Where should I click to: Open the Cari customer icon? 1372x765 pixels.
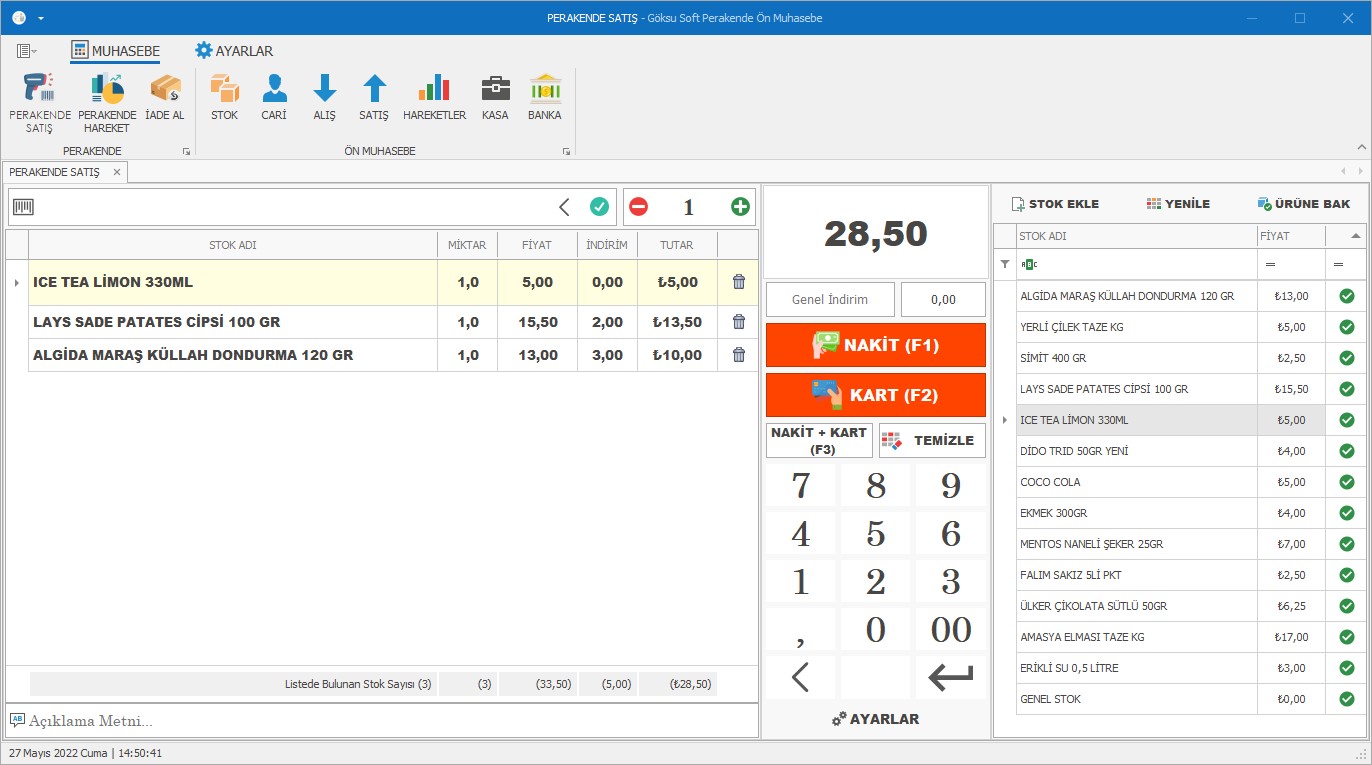[x=274, y=98]
